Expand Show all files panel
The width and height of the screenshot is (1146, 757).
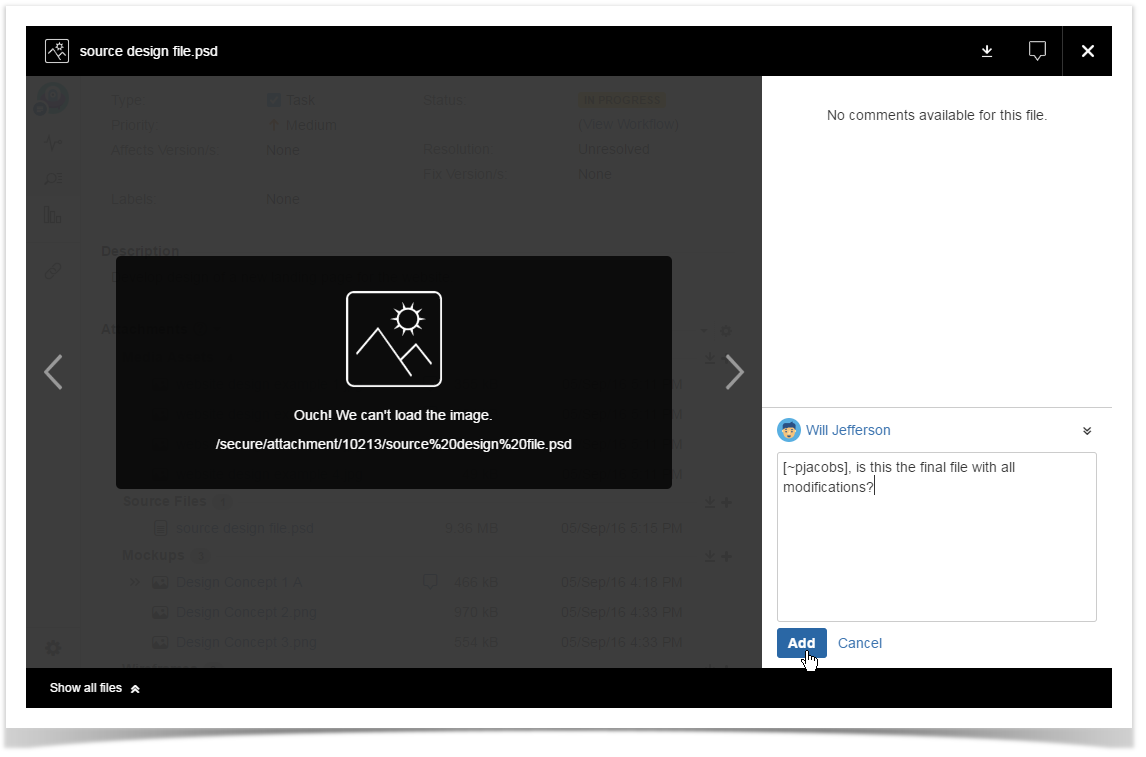95,688
